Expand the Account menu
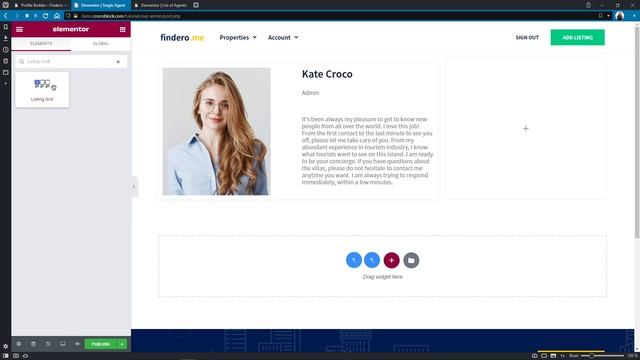Image resolution: width=640 pixels, height=360 pixels. point(283,38)
